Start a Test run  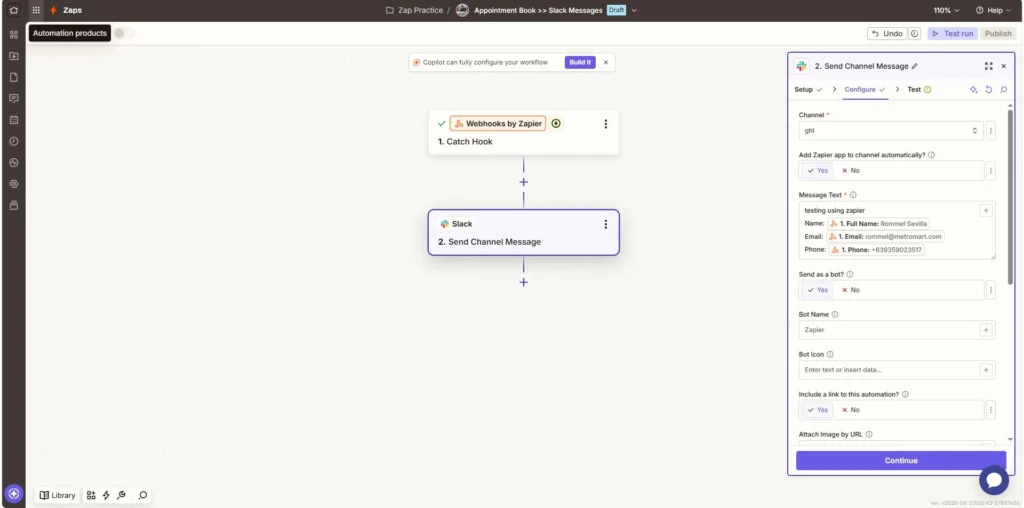click(953, 33)
